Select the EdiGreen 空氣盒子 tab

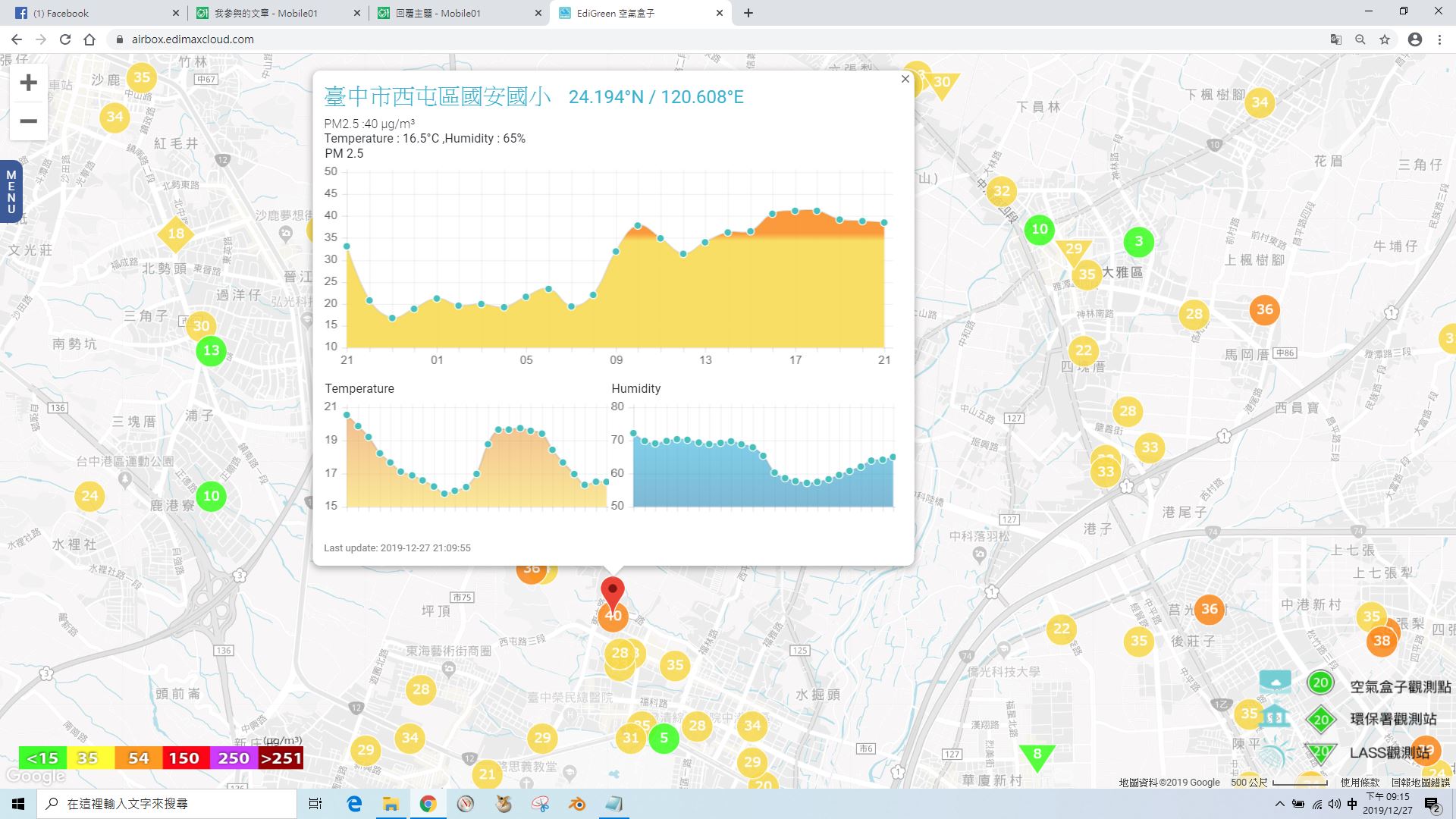(x=641, y=13)
